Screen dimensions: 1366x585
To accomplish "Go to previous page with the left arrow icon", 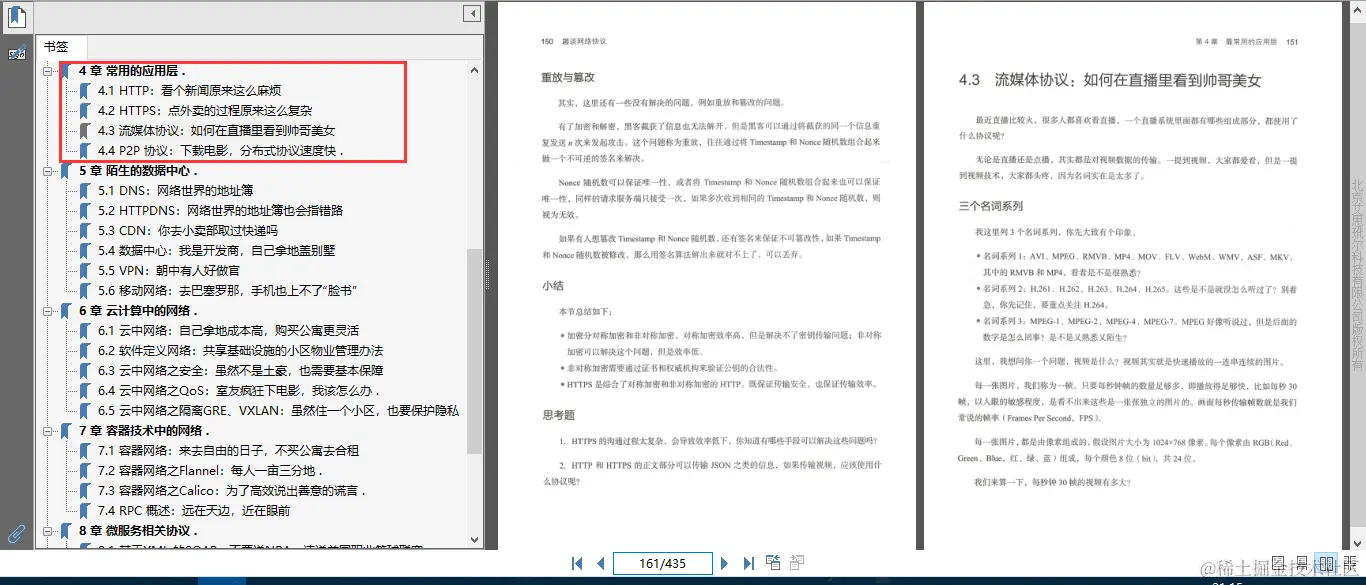I will click(x=601, y=563).
